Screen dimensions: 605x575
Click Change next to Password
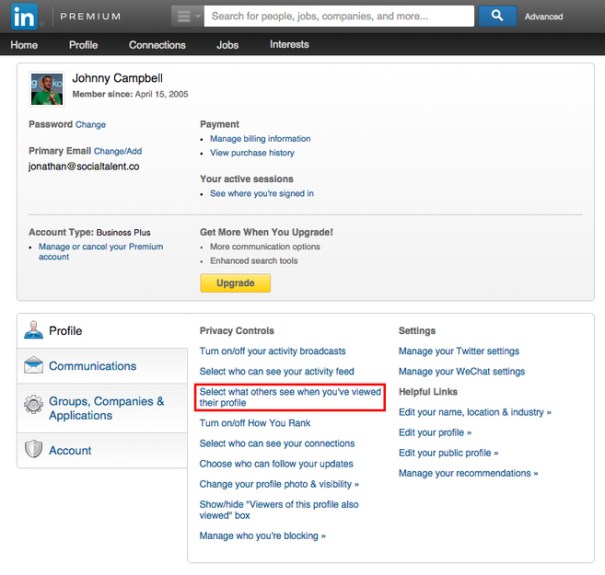[x=90, y=125]
